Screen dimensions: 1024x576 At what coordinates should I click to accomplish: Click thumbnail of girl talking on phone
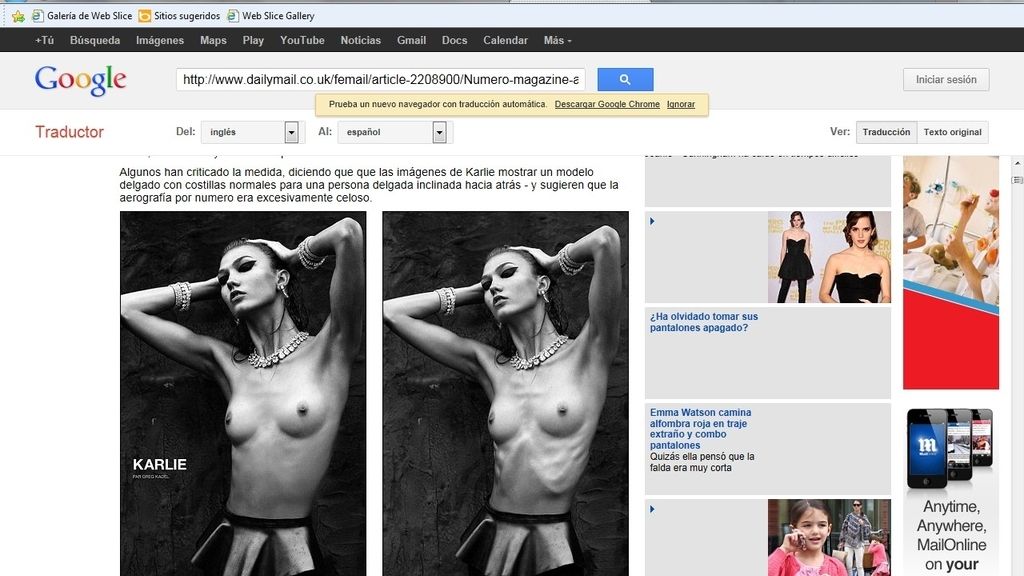(829, 537)
